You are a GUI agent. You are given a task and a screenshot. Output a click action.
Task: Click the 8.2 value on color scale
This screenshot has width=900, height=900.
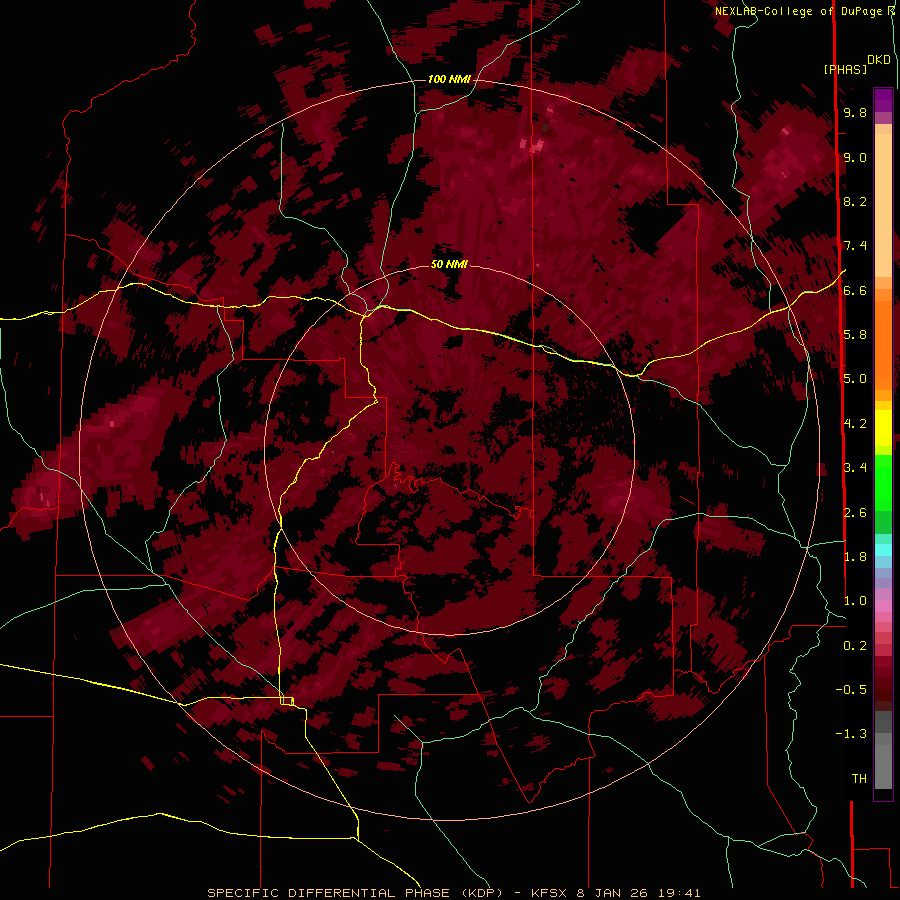[x=855, y=201]
